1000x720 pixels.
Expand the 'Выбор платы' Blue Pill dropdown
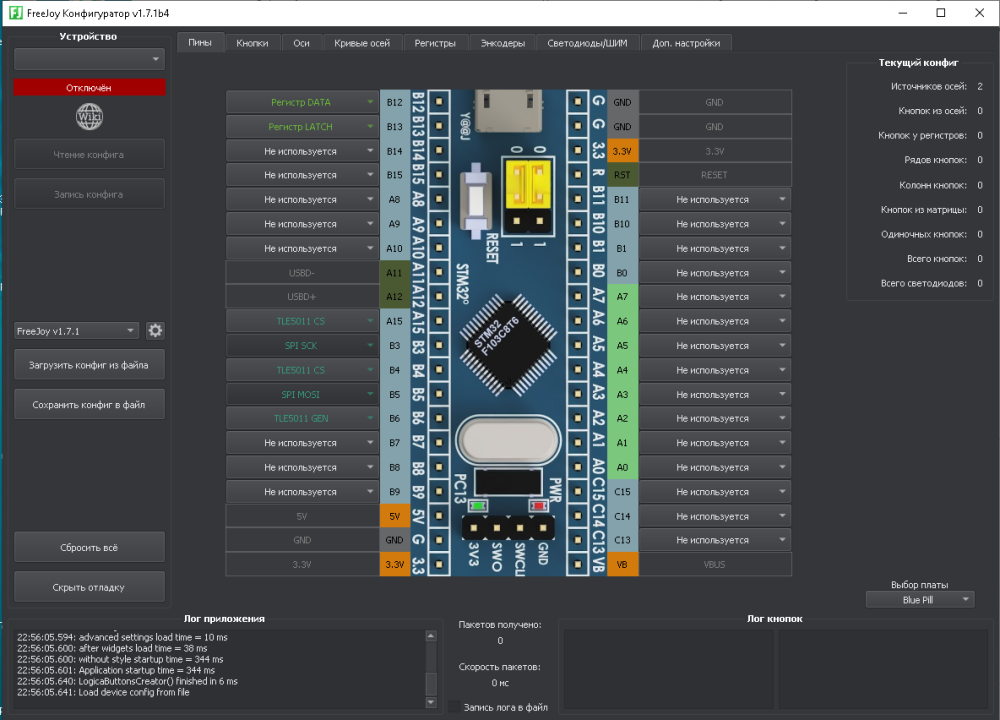[919, 599]
